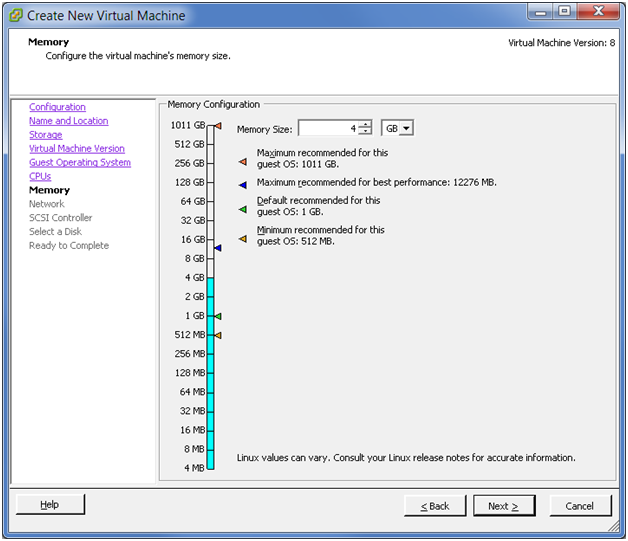Click the 64 MB scale label
Image resolution: width=628 pixels, height=541 pixels.
click(x=192, y=392)
